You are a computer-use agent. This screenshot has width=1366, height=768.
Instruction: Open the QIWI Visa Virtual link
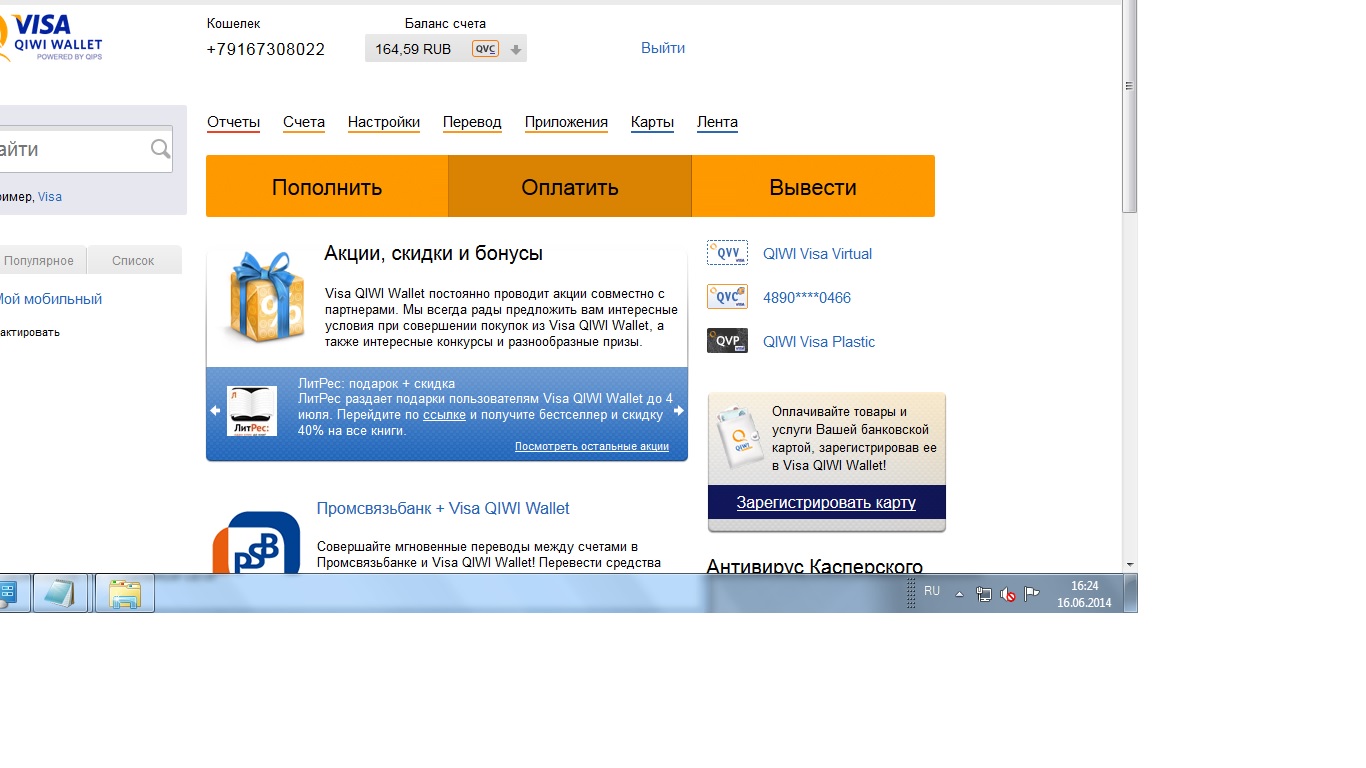[817, 254]
